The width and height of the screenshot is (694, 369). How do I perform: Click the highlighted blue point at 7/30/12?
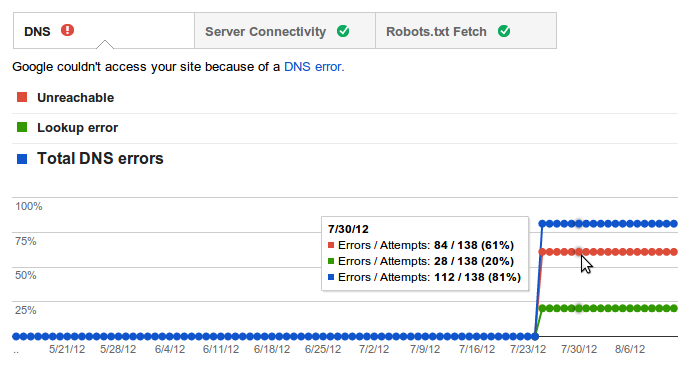tap(578, 223)
